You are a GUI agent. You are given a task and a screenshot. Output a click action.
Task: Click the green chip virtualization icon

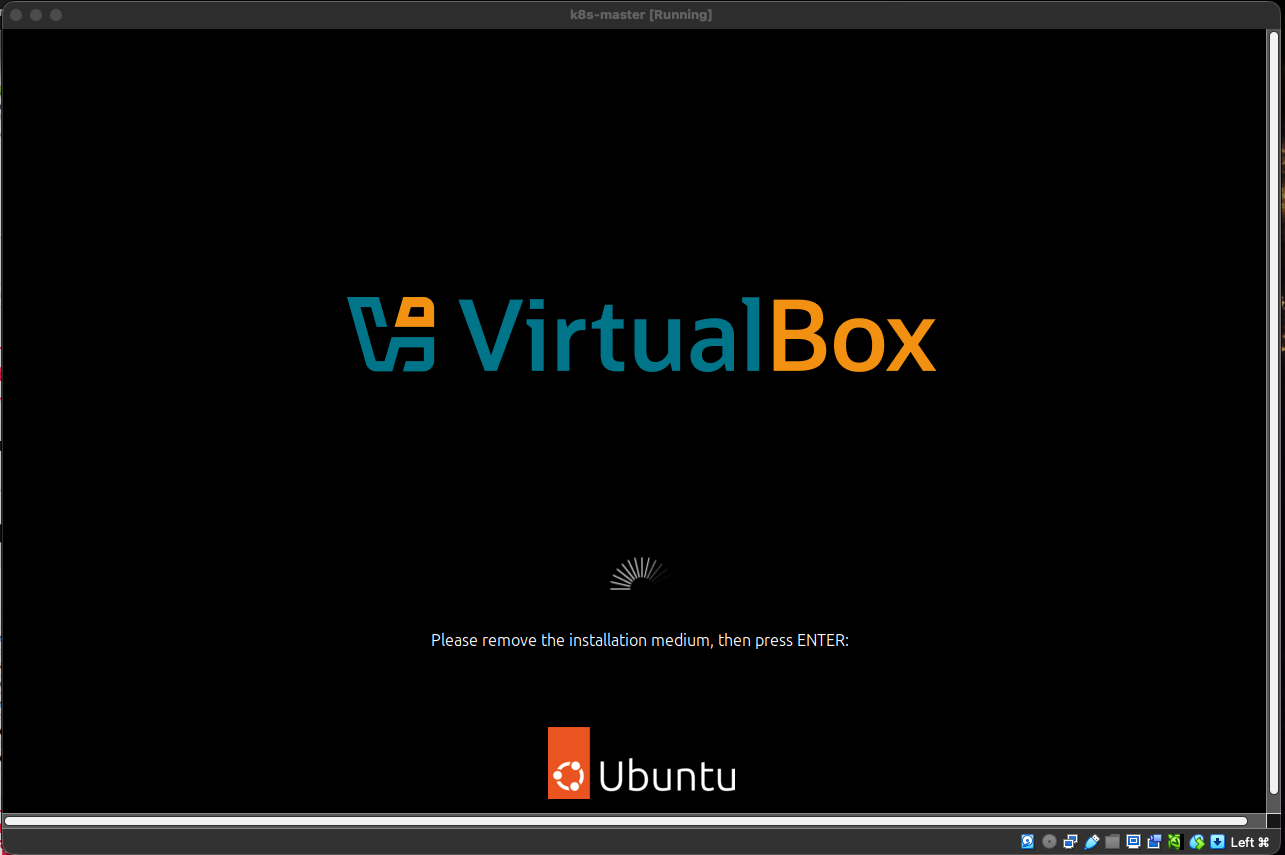(x=1175, y=842)
